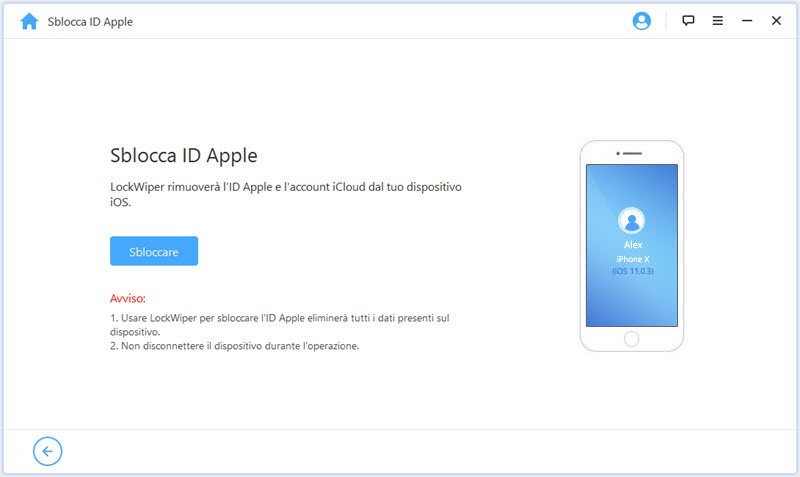Click warning 2 'Non disconnettere il dispositivo'
Image resolution: width=800 pixels, height=477 pixels.
(235, 346)
